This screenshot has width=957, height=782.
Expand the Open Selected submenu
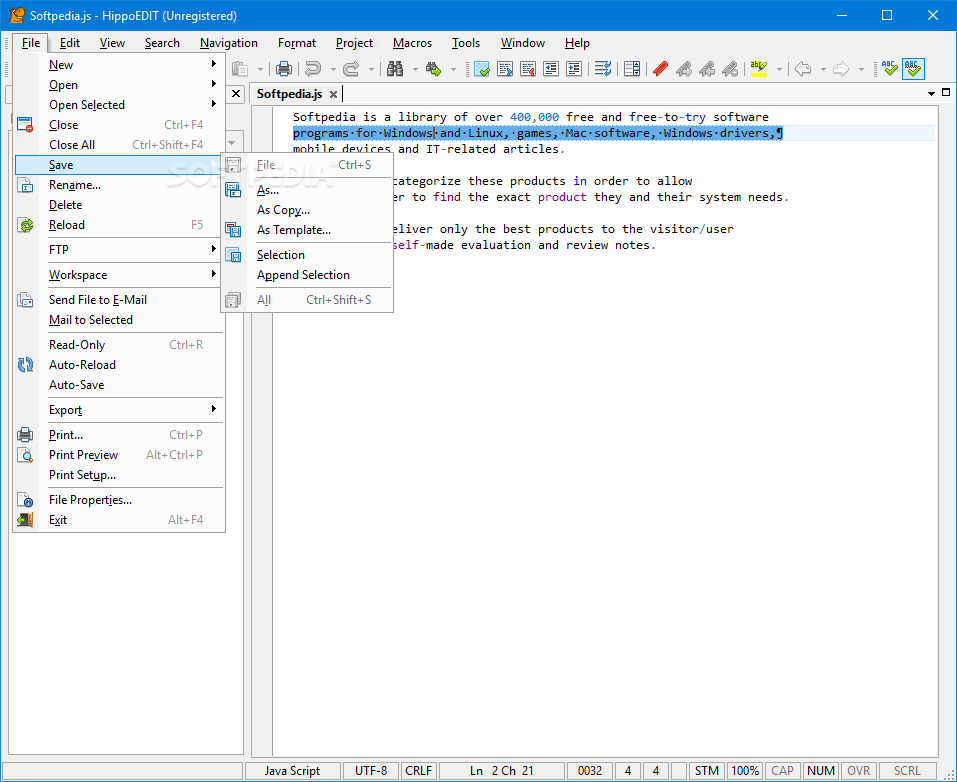pos(119,105)
